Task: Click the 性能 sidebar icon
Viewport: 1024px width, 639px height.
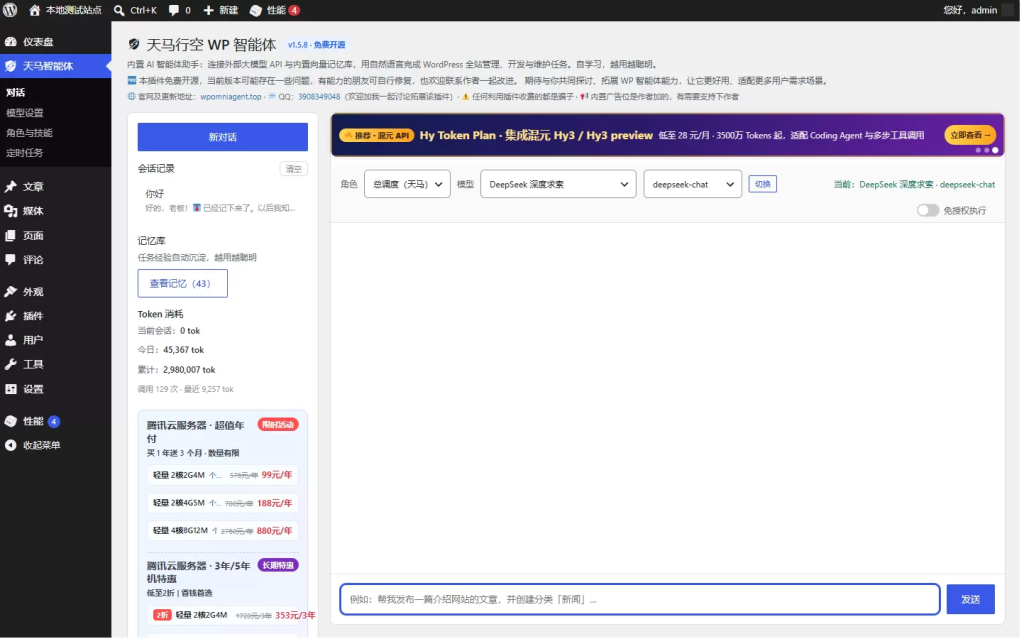Action: coord(10,421)
